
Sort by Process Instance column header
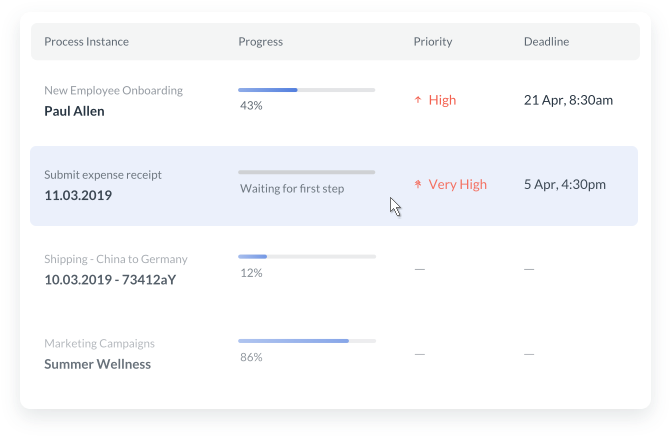coord(86,42)
